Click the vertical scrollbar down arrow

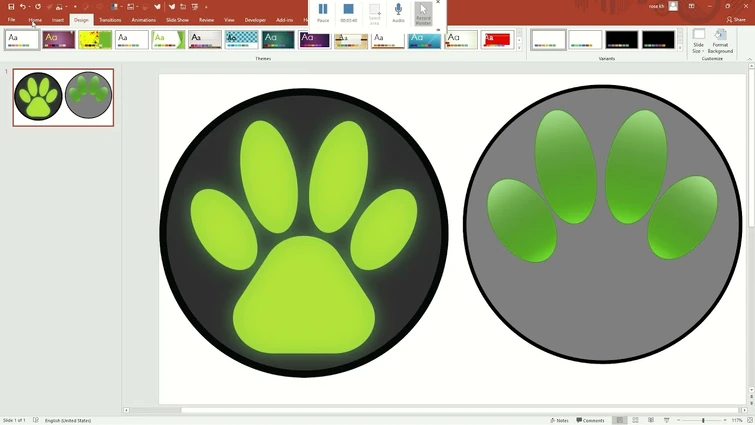tap(751, 390)
